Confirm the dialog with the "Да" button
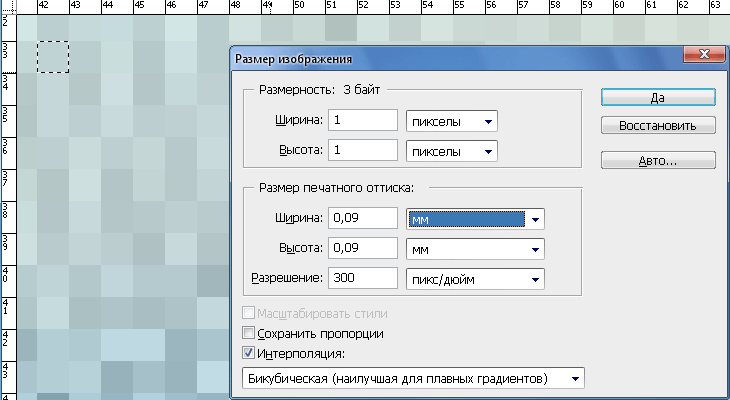Image resolution: width=730 pixels, height=400 pixels. 658,97
